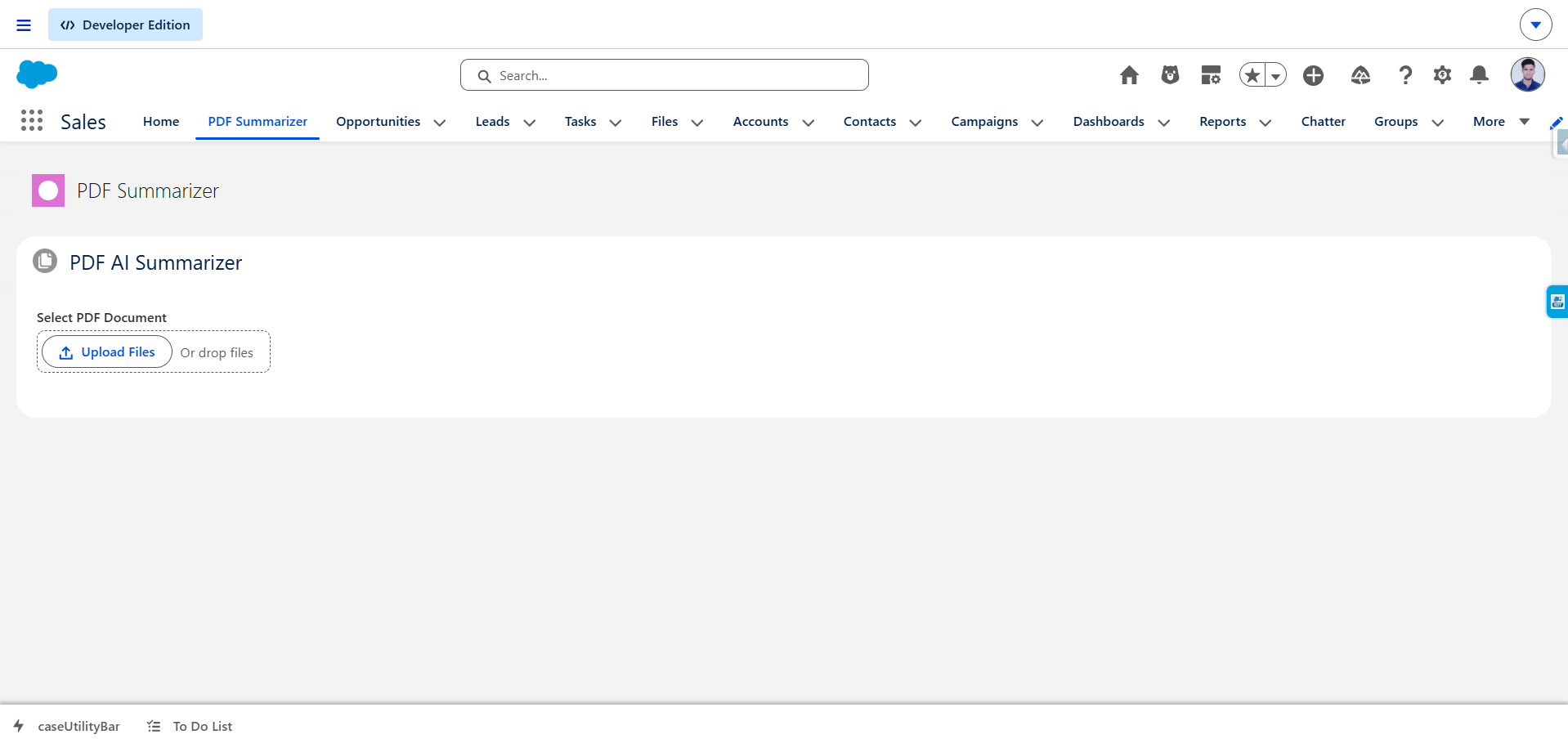The height and width of the screenshot is (739, 1568).
Task: Go to the Home tab
Action: [161, 122]
